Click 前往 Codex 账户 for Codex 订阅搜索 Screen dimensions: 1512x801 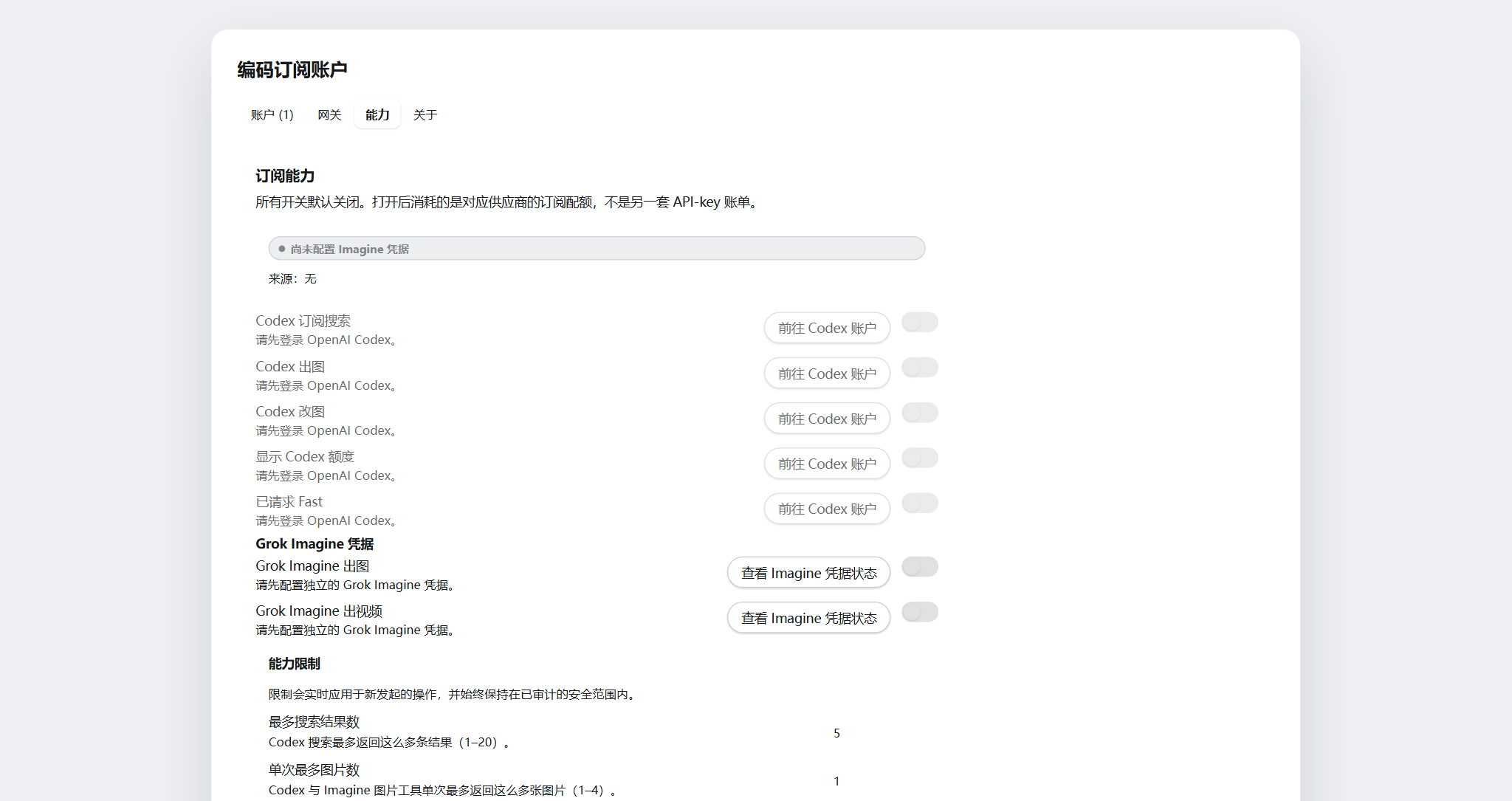point(827,328)
